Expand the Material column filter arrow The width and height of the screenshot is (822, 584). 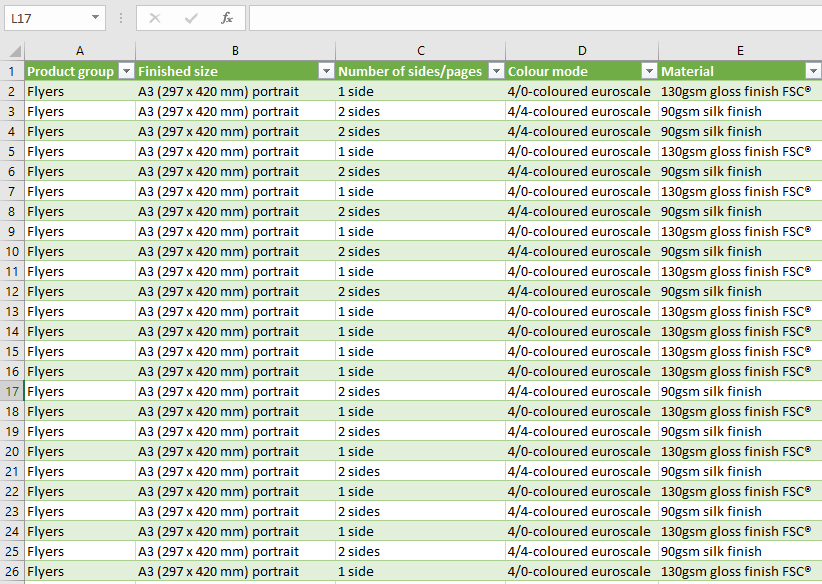coord(811,71)
